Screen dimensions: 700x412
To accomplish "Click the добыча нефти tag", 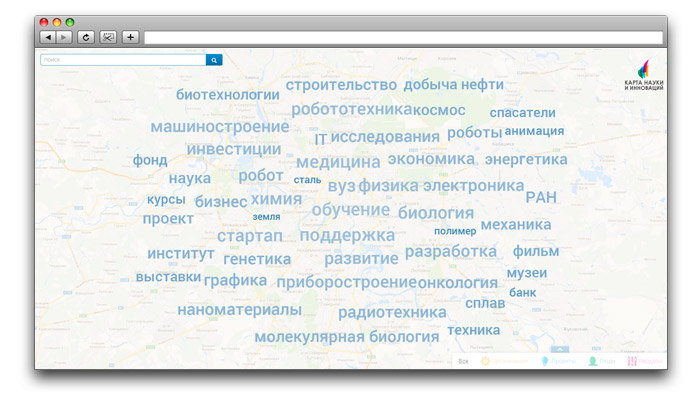I will point(453,85).
